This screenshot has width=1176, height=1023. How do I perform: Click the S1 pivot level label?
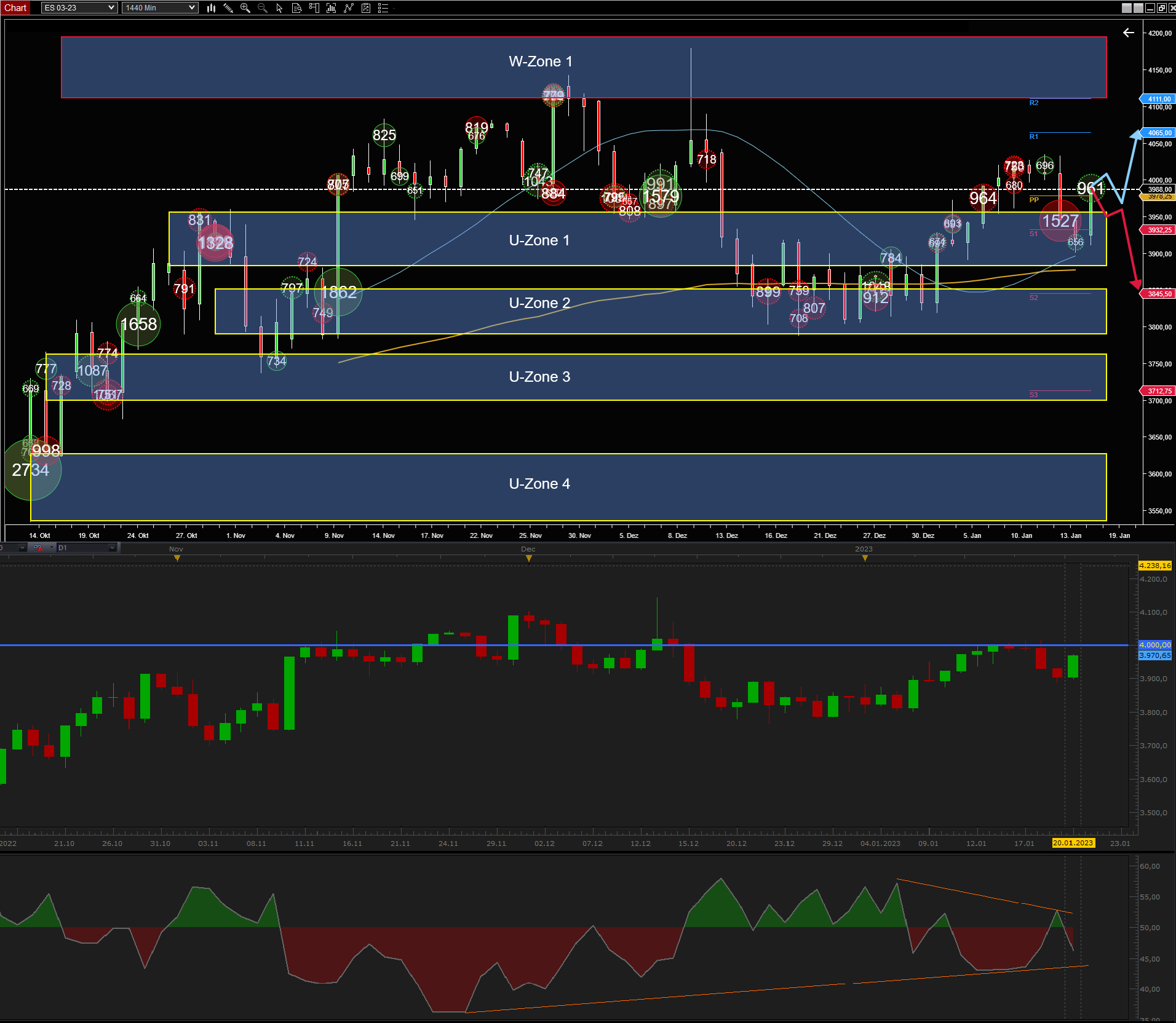point(1034,234)
